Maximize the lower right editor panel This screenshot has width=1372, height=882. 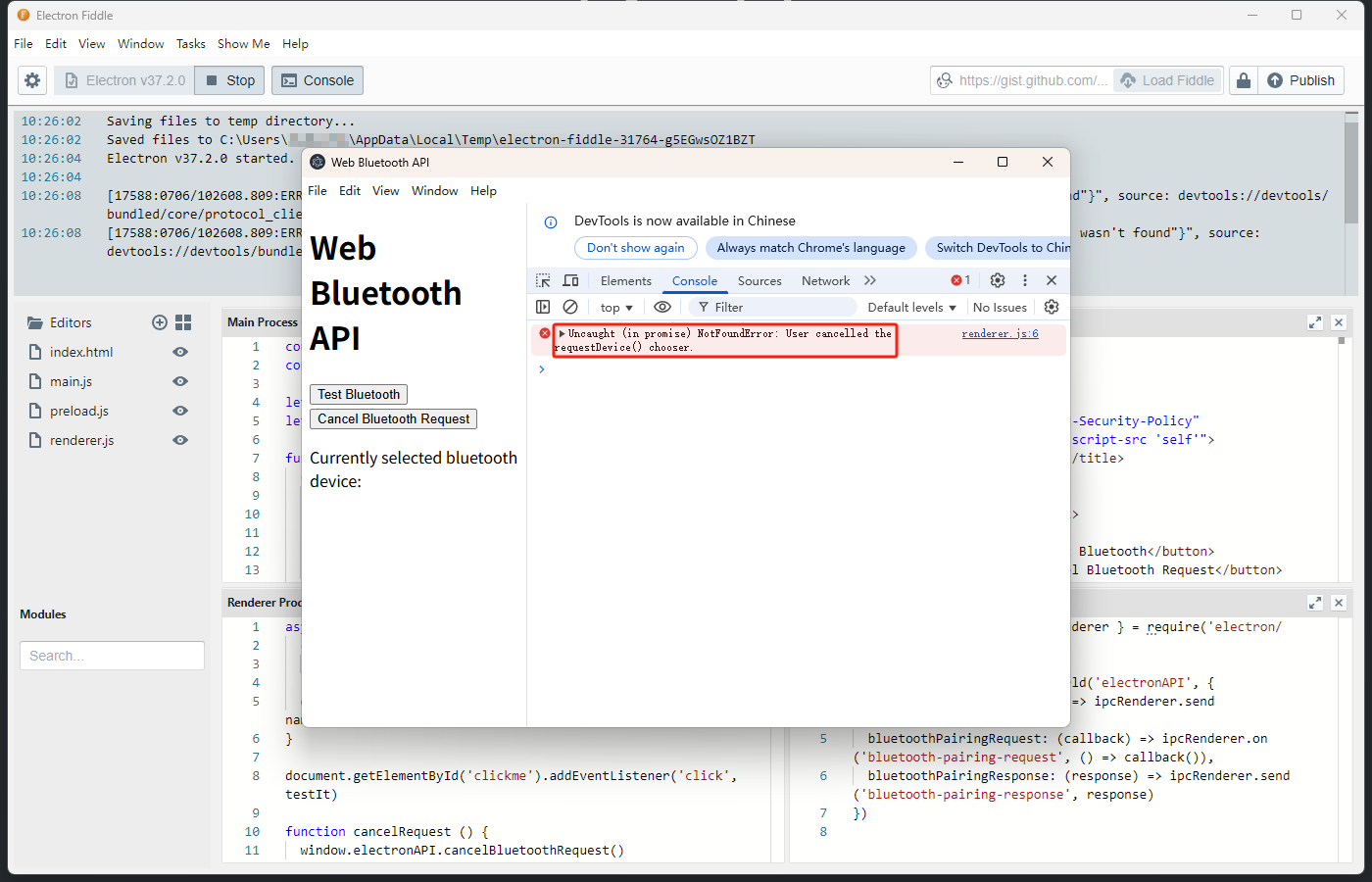pyautogui.click(x=1315, y=603)
